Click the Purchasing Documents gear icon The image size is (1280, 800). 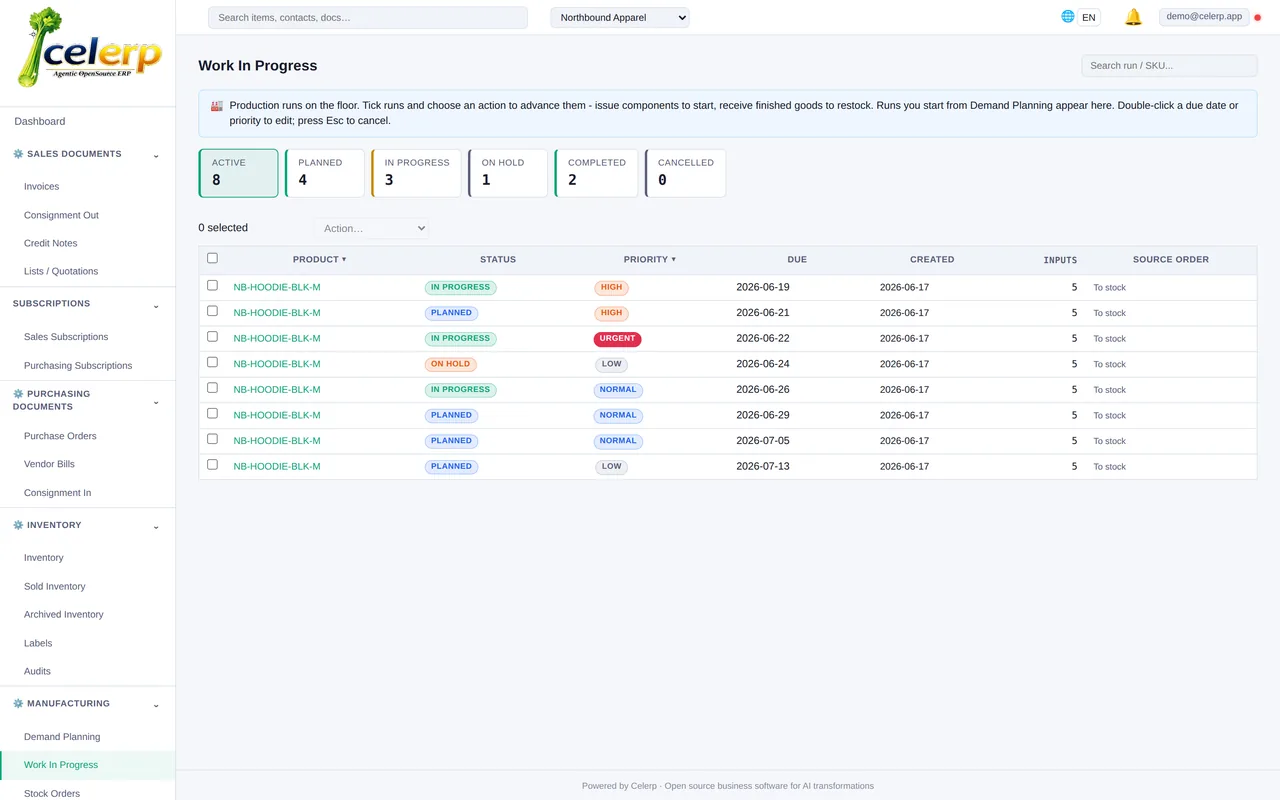(18, 394)
